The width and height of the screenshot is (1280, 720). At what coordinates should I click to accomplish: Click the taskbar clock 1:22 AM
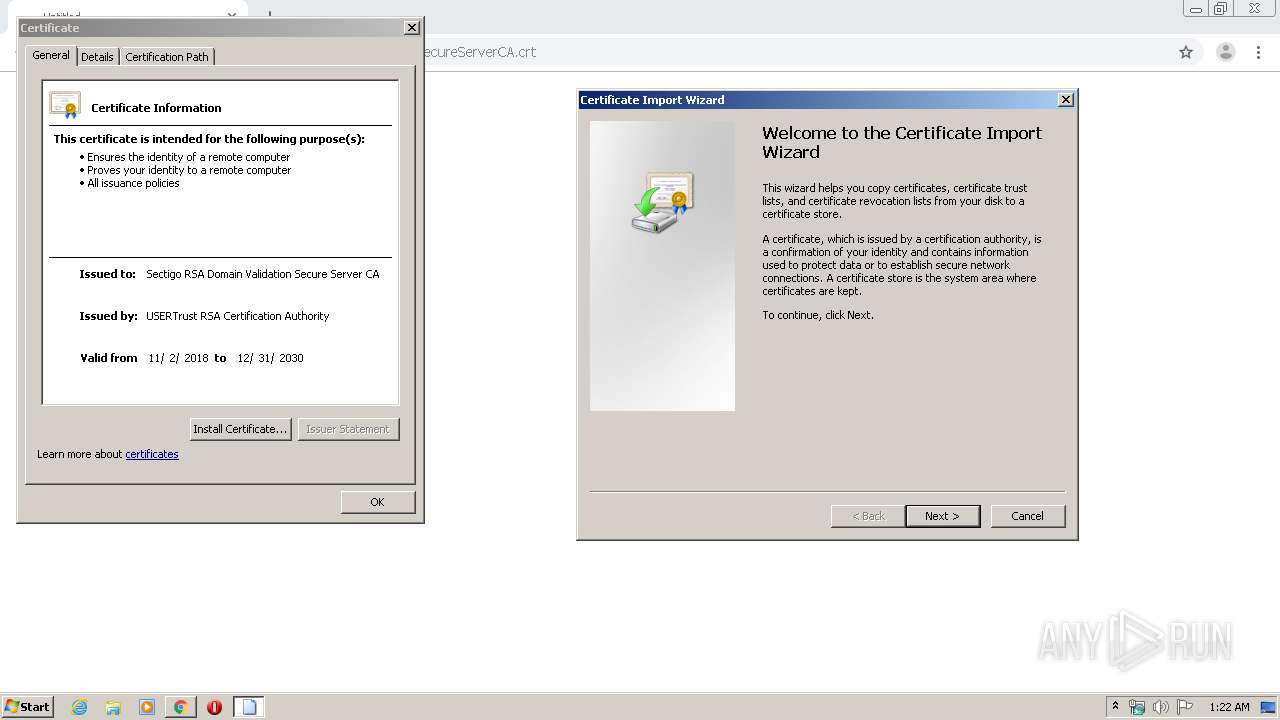(1229, 707)
